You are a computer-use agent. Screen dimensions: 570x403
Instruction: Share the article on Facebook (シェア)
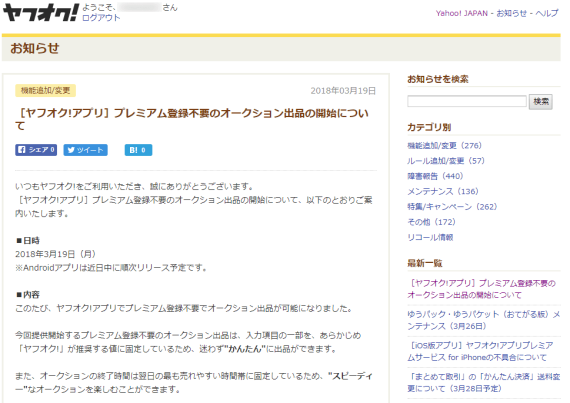click(36, 150)
